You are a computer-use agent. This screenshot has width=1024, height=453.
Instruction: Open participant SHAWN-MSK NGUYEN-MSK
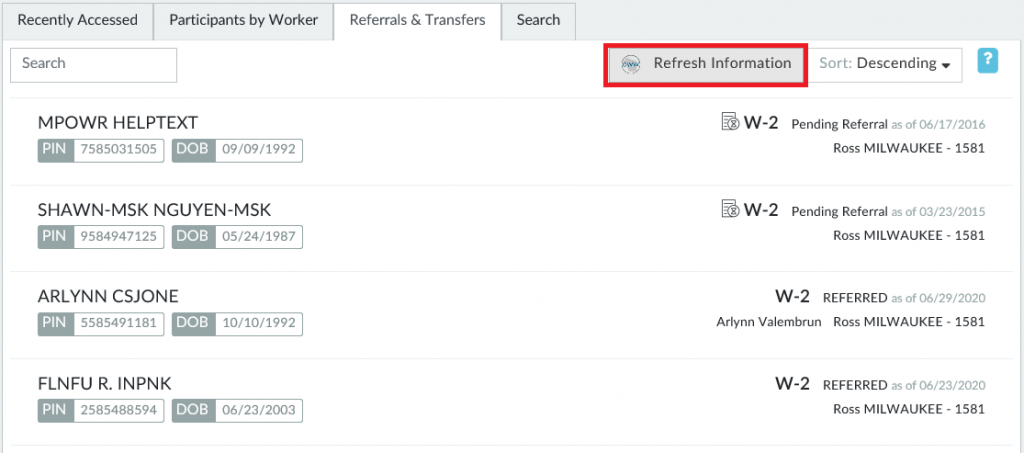click(154, 209)
